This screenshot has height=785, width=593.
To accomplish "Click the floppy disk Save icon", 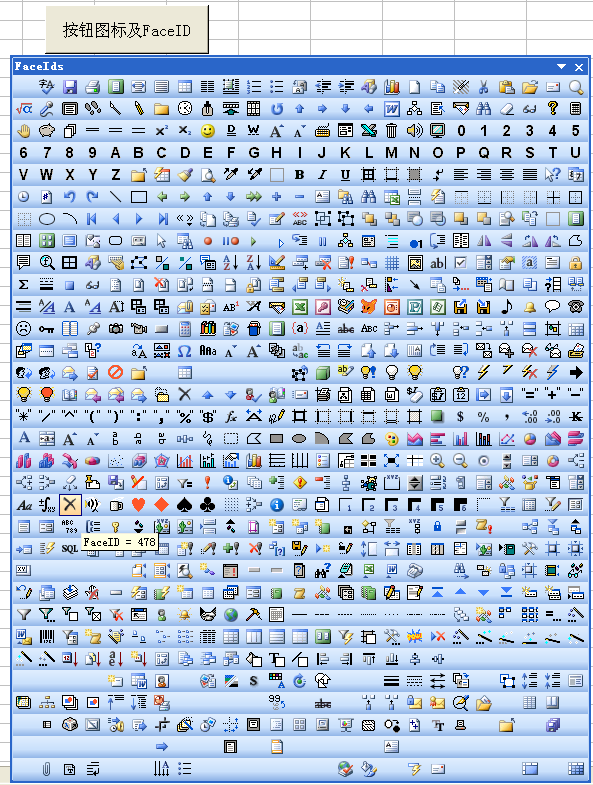I will (70, 87).
